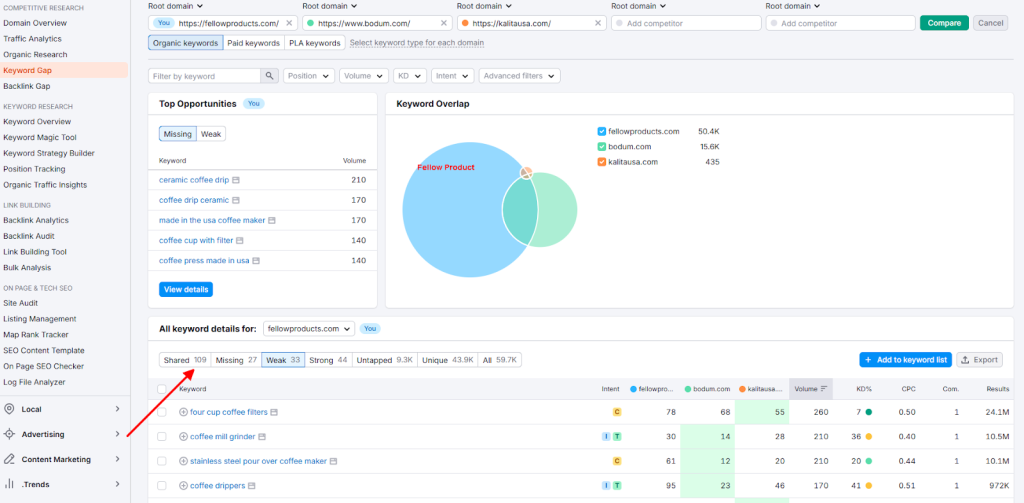Click the Local location pin icon in sidebar
This screenshot has width=1024, height=503.
pos(9,409)
